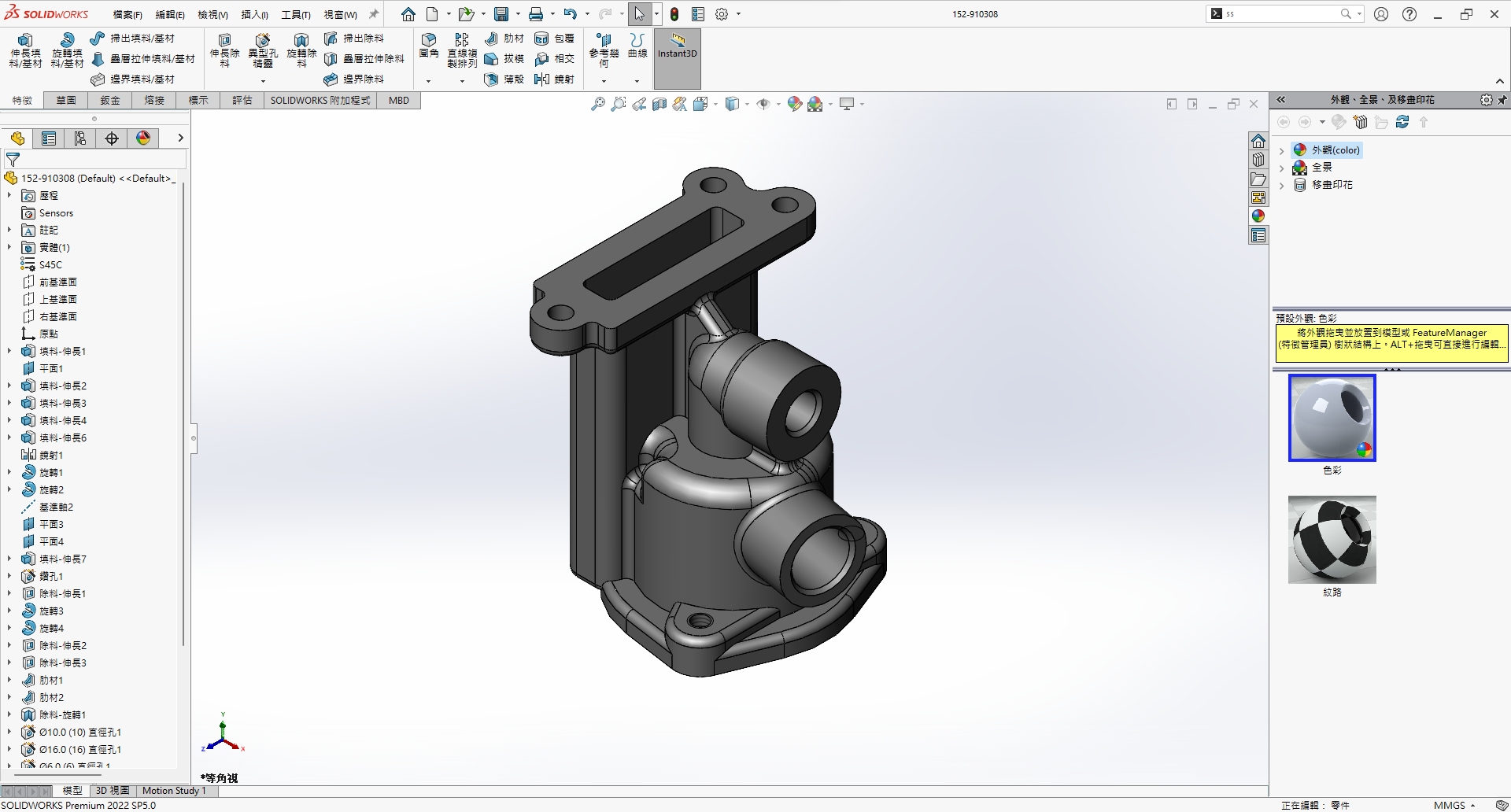Viewport: 1511px width, 812px height.
Task: Click the 掃出填料/基材 sweep tool
Action: [132, 39]
